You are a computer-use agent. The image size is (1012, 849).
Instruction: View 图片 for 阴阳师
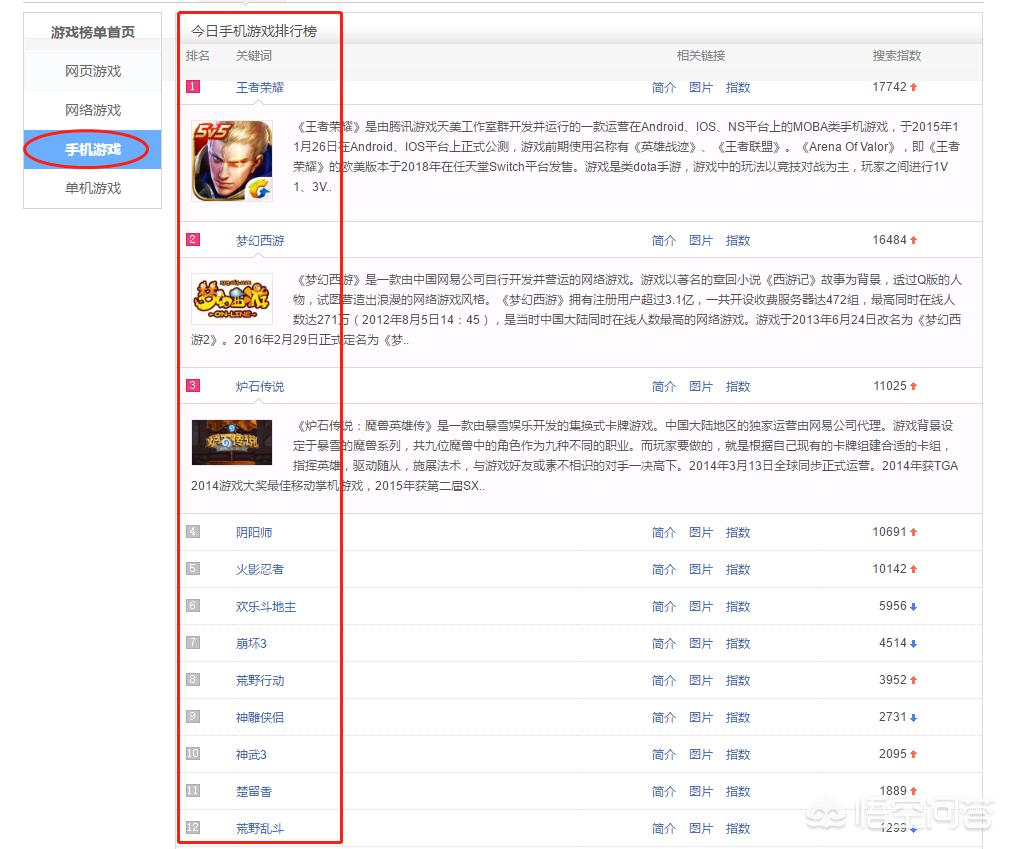[x=701, y=533]
